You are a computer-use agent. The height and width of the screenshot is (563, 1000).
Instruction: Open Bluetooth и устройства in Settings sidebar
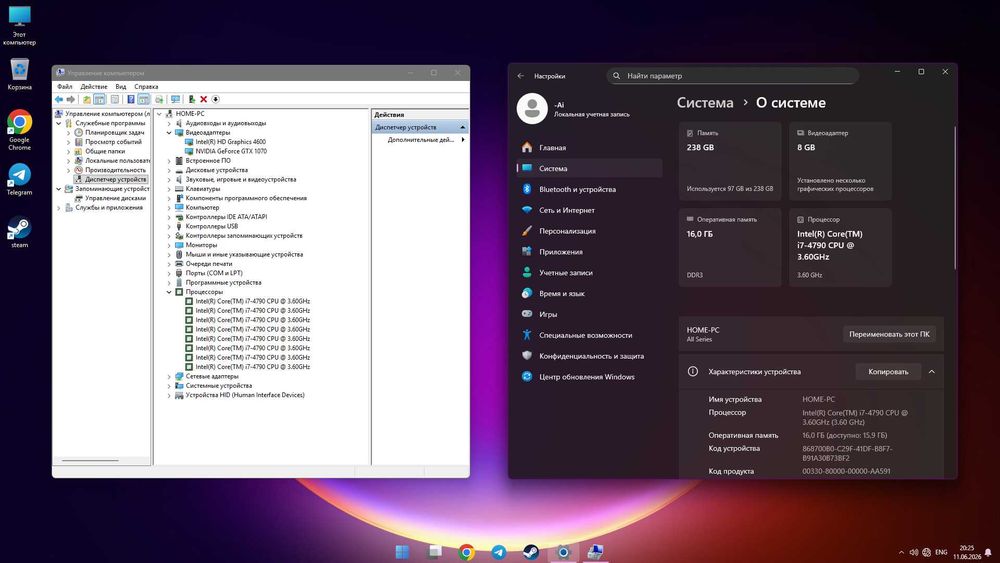[577, 189]
